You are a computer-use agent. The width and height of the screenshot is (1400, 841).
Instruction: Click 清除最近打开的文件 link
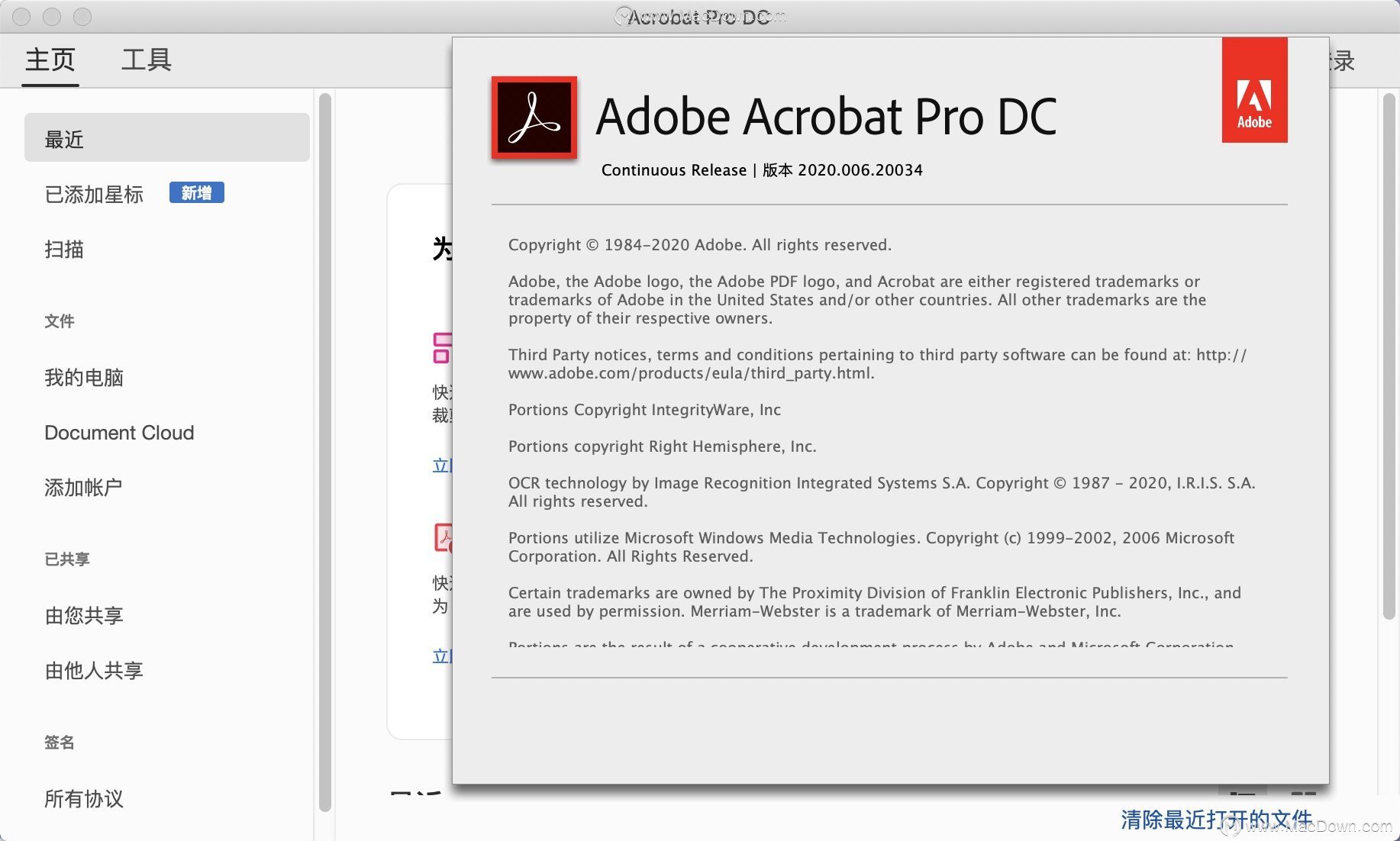click(x=1217, y=820)
